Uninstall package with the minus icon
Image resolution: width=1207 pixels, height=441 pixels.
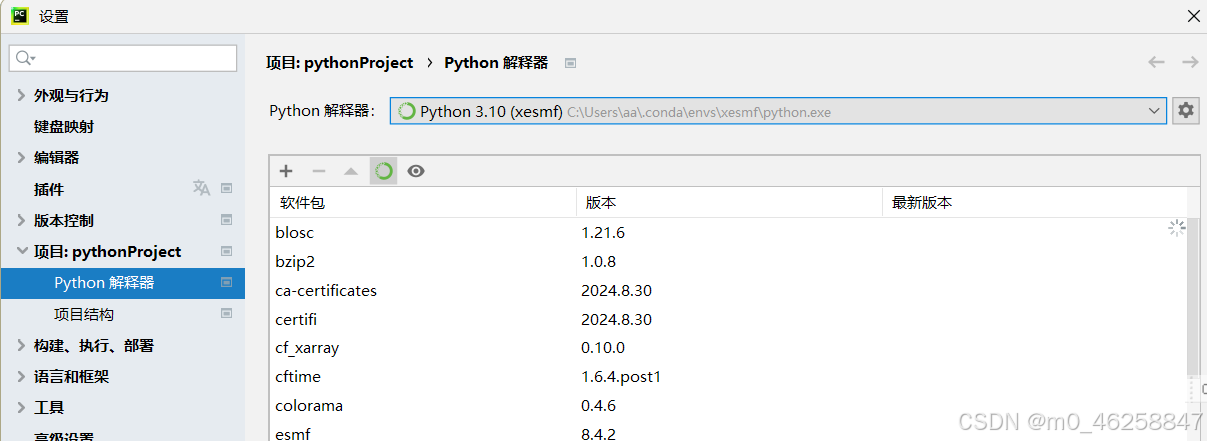point(319,171)
